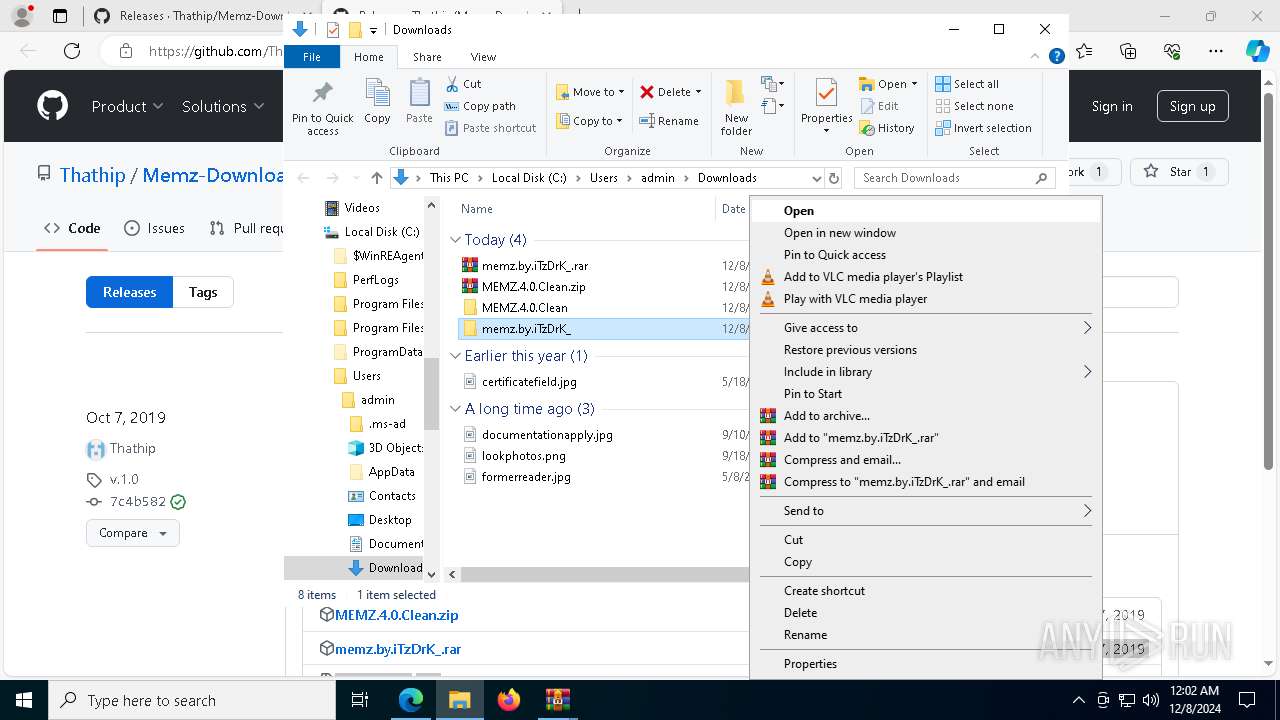Open the Microsoft Edge taskbar icon

[411, 700]
